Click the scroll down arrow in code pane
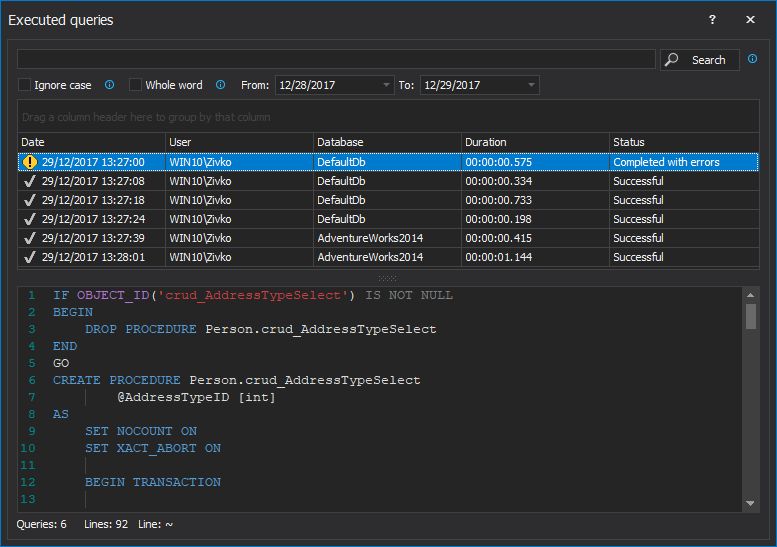 [751, 503]
